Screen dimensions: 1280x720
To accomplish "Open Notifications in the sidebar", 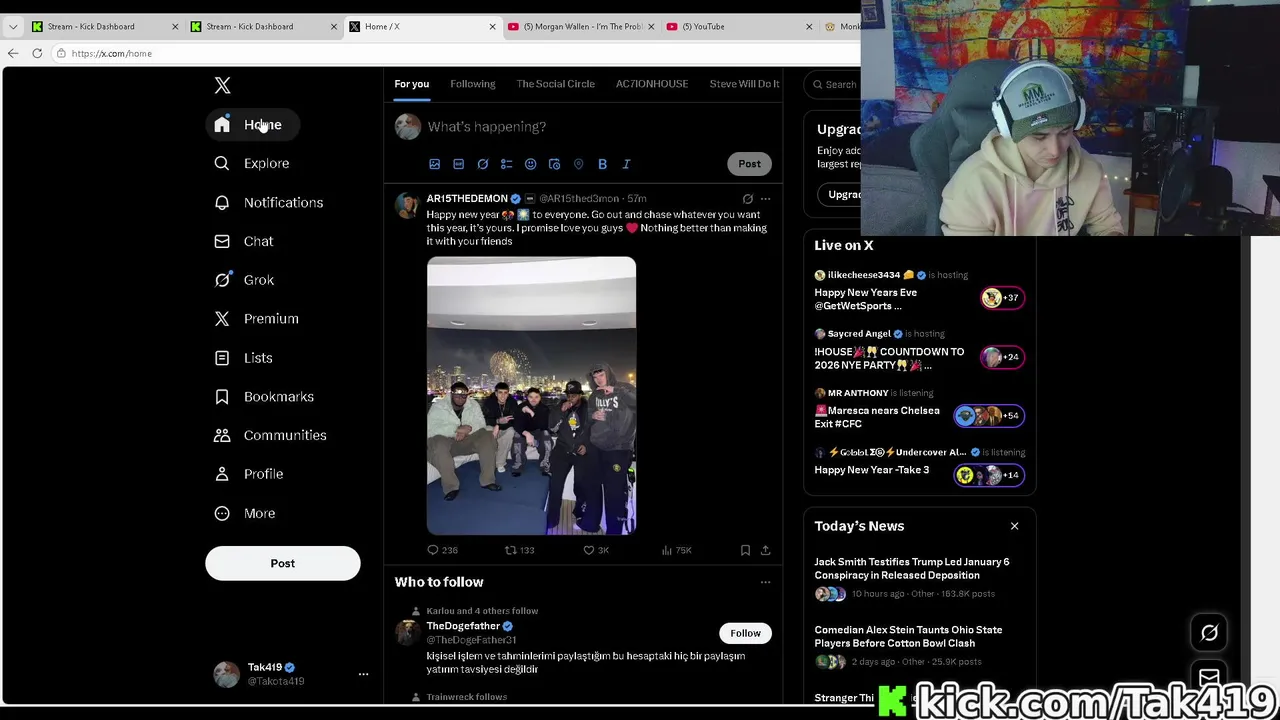I will tap(269, 202).
